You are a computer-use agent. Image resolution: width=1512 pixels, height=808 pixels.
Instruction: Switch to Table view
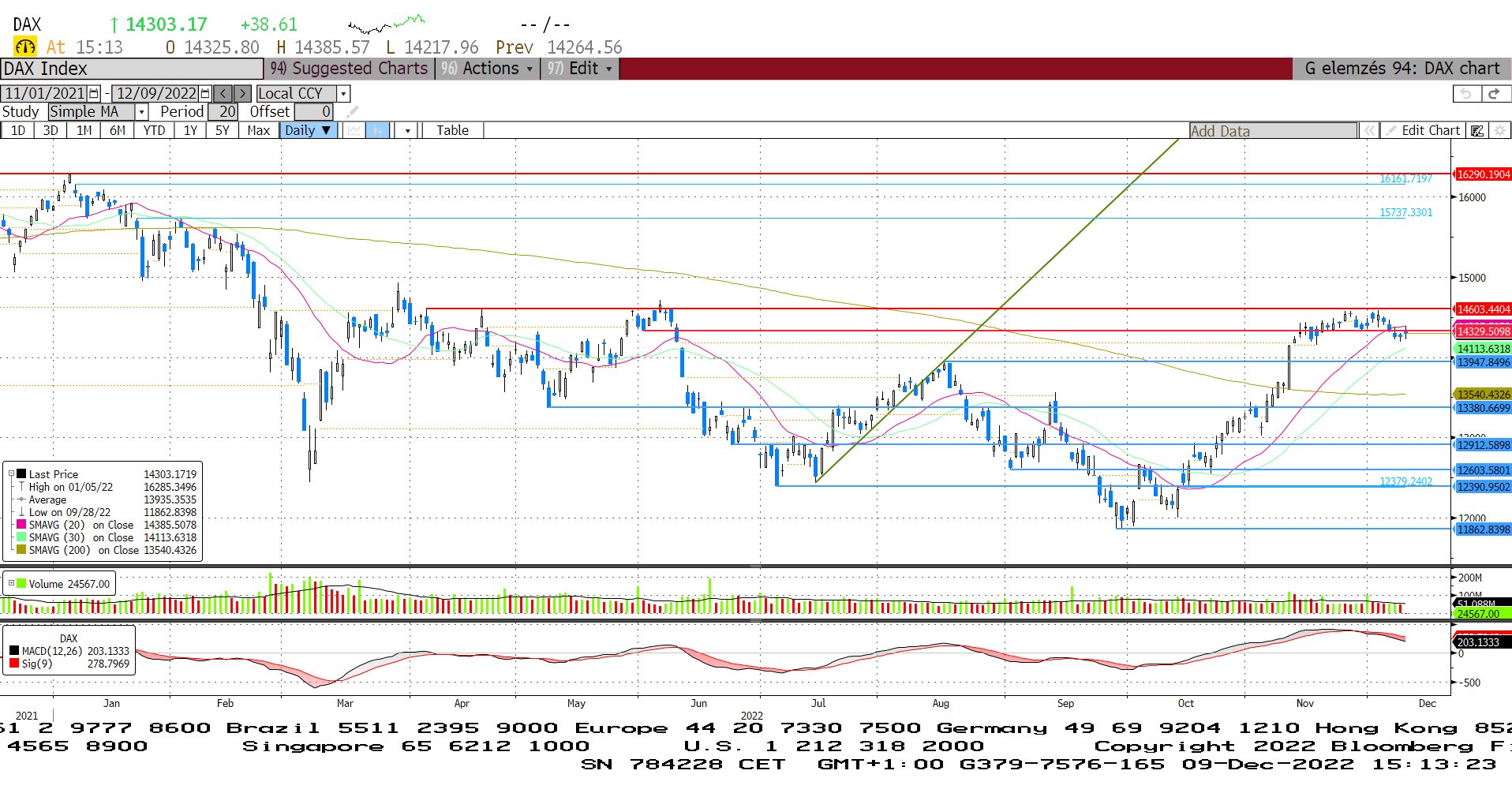(x=452, y=130)
